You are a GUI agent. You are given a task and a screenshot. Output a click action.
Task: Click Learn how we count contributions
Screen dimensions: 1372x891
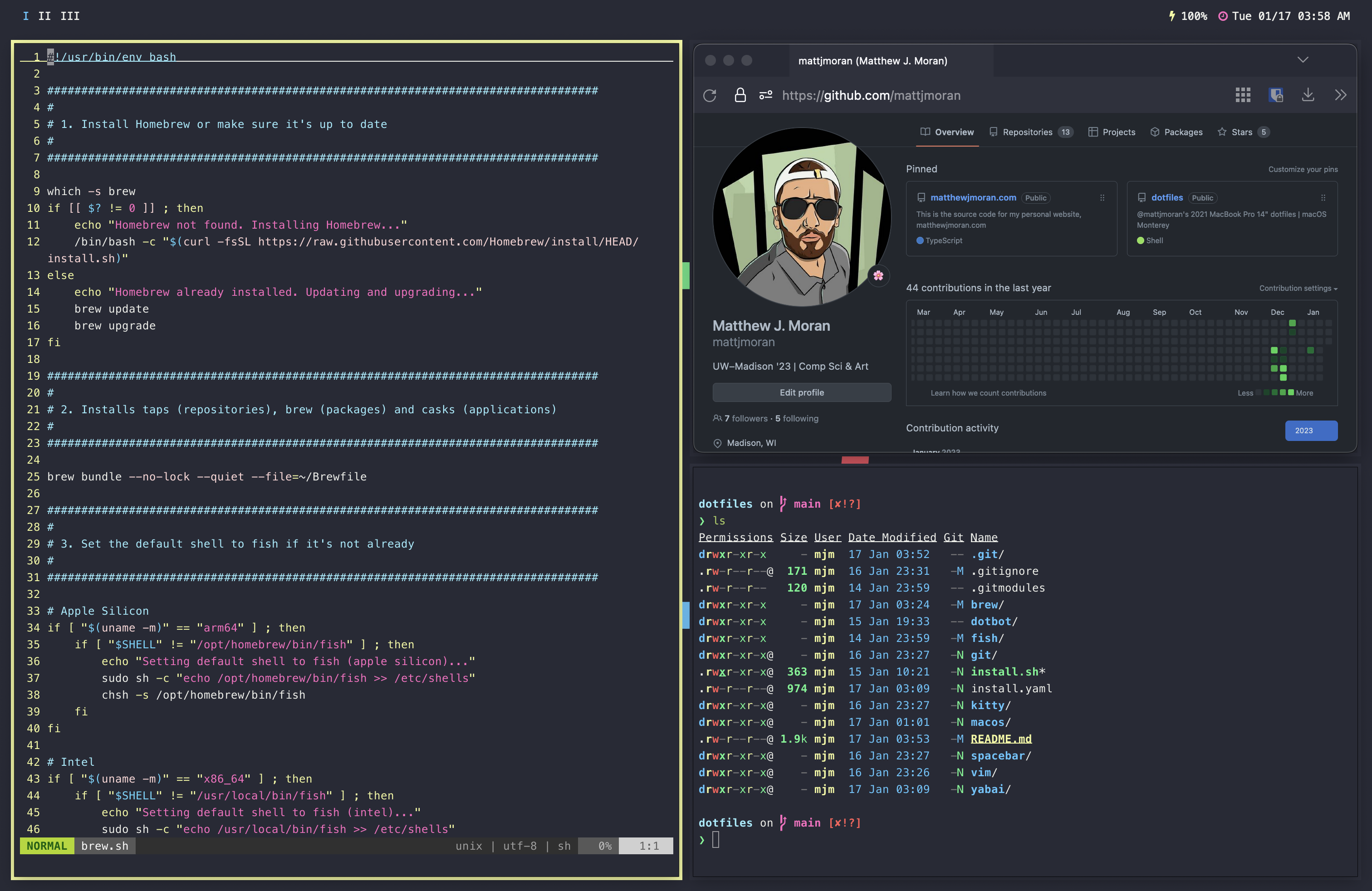[x=988, y=393]
